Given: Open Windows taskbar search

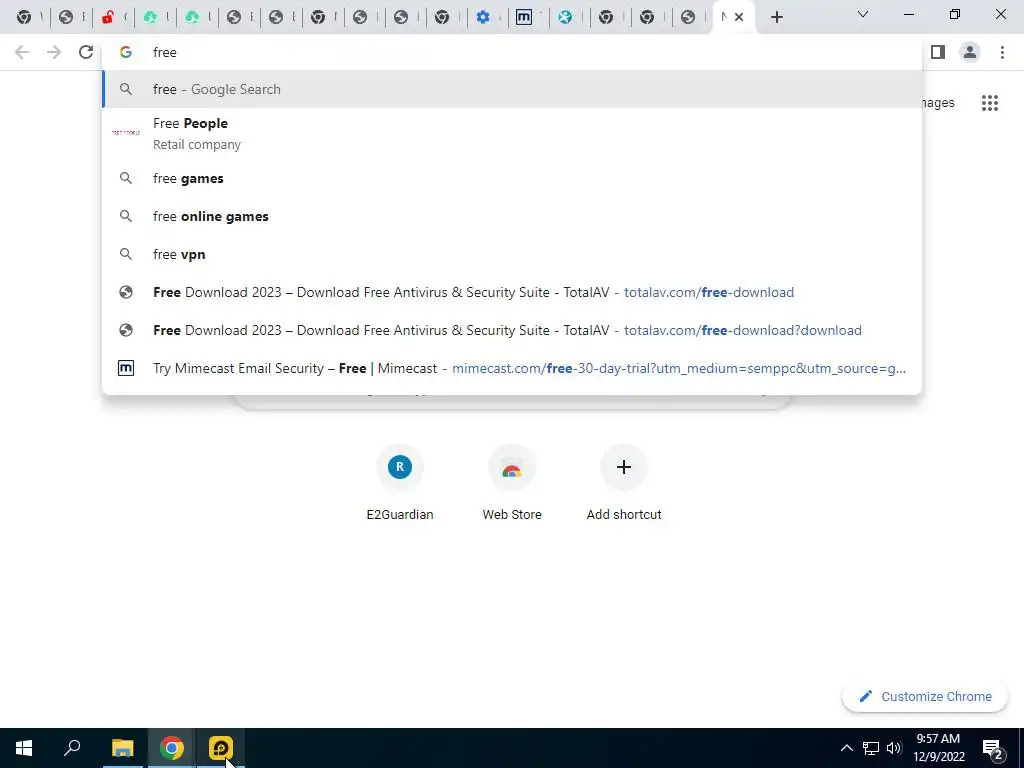Looking at the screenshot, I should click(72, 748).
